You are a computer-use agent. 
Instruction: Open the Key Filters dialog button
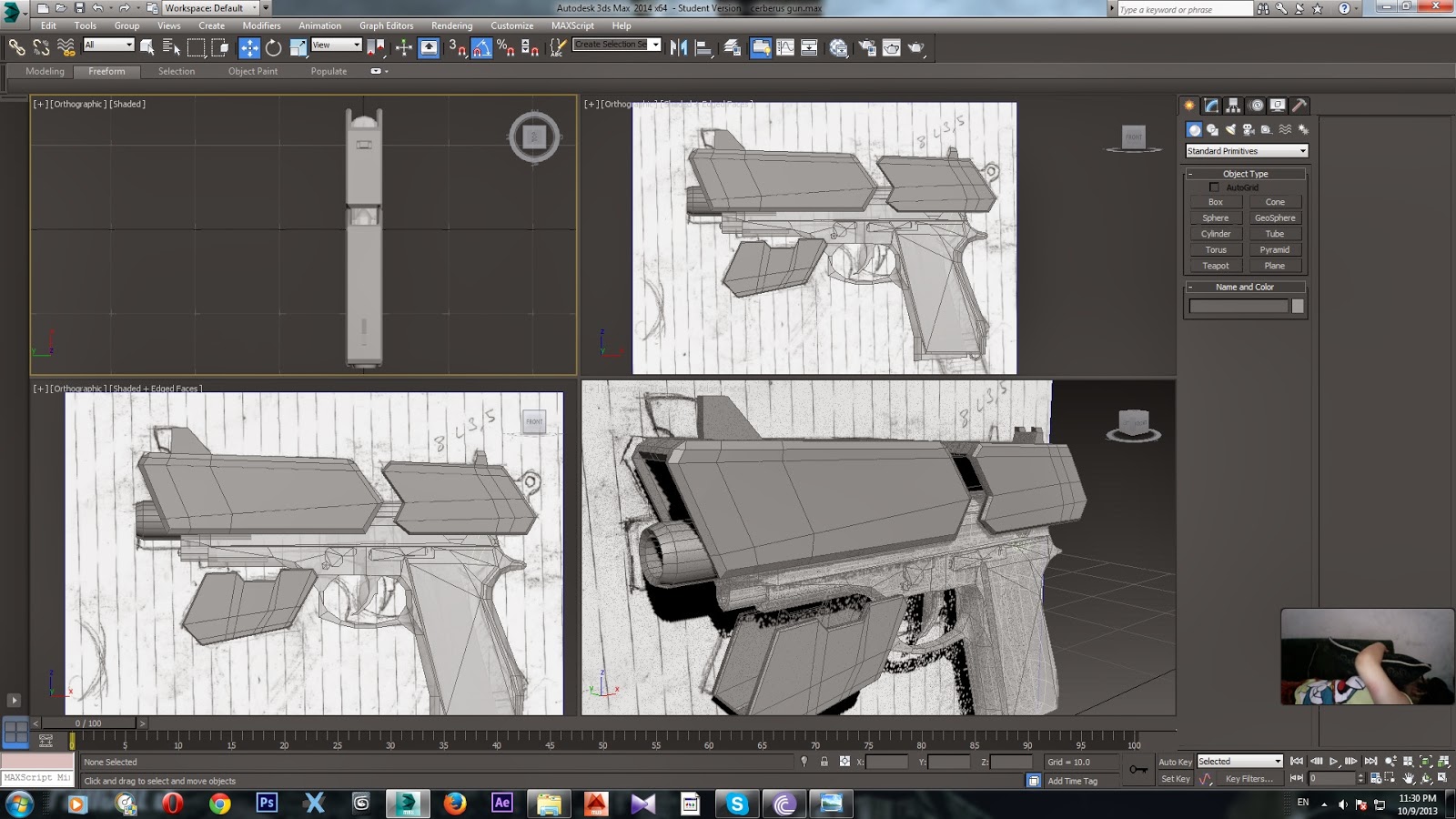click(1249, 779)
